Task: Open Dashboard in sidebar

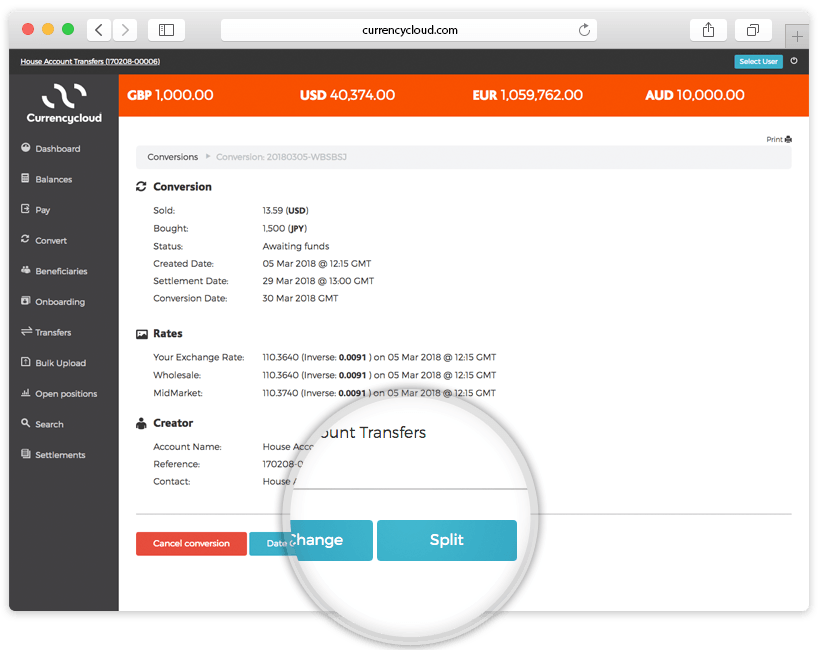Action: click(57, 149)
